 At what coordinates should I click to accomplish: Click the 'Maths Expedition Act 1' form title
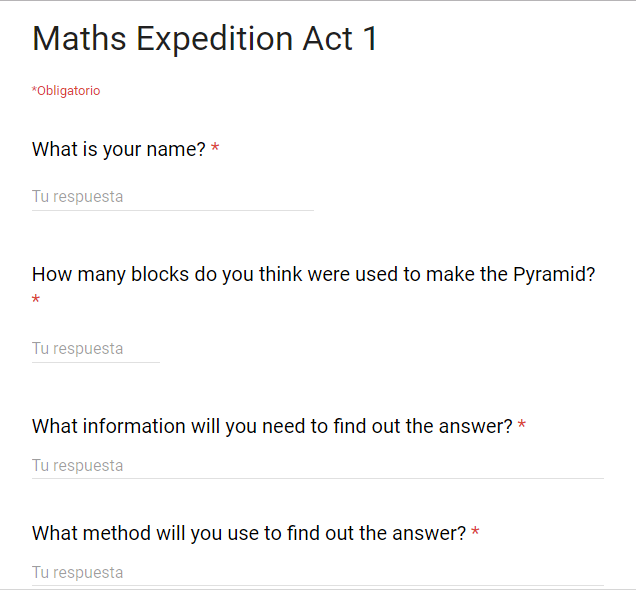[205, 39]
